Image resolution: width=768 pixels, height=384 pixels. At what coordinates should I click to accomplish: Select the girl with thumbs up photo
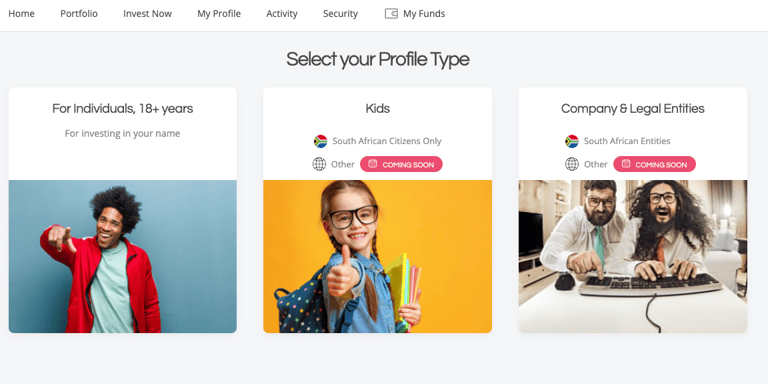tap(378, 257)
